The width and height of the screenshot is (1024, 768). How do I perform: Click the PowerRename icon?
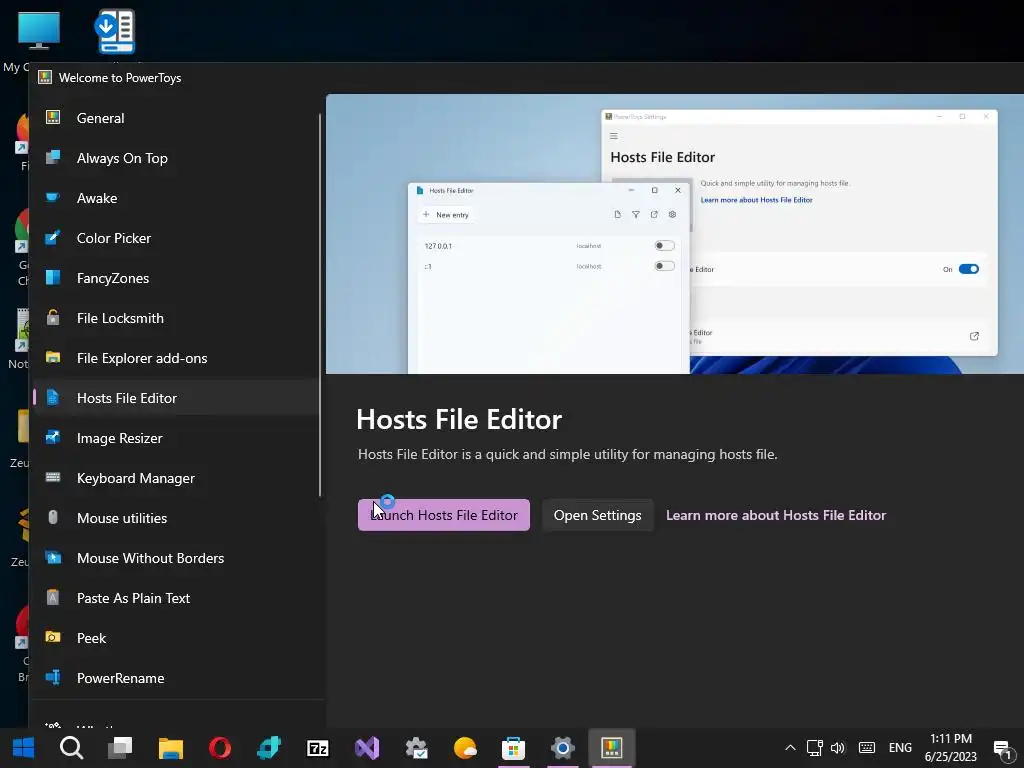(53, 677)
